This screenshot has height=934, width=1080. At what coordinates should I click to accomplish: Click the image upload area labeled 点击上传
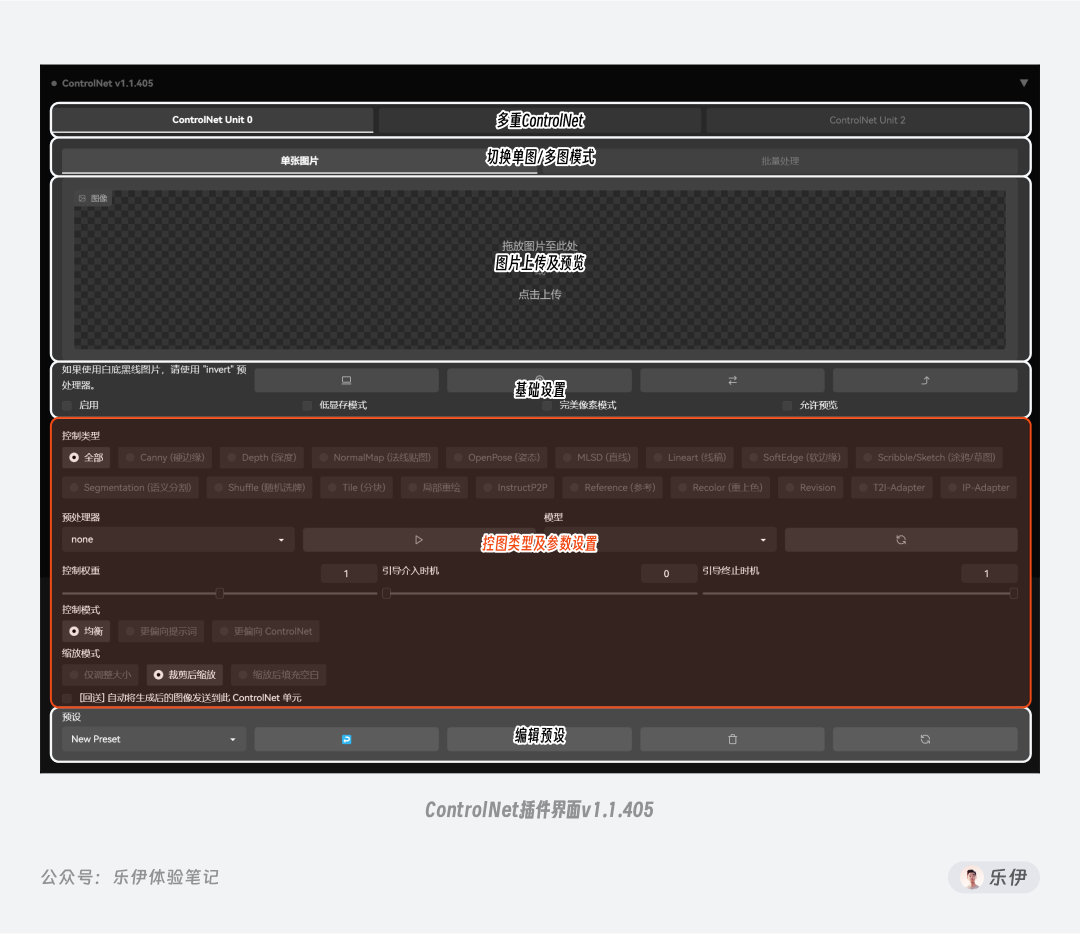(x=540, y=295)
